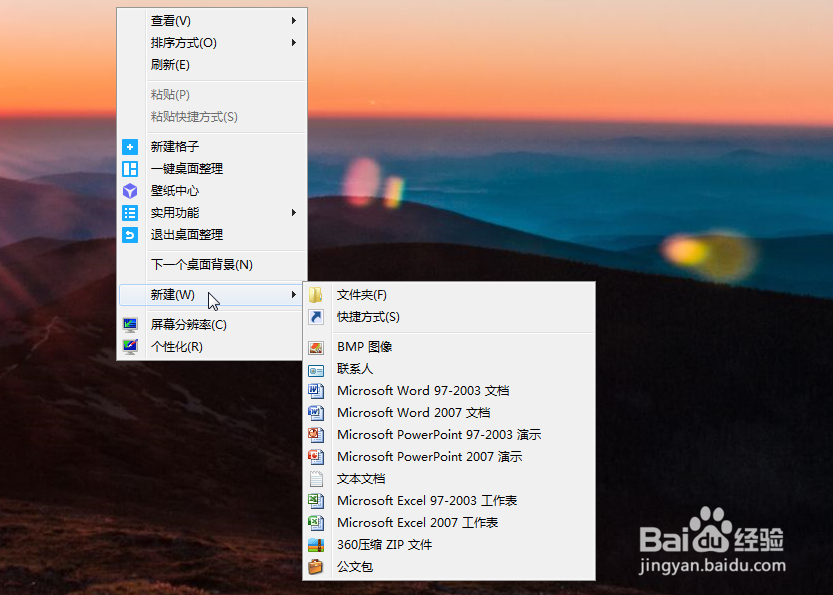Create Microsoft Word 97-2003 文档
Screen dimensions: 833x595
point(449,391)
